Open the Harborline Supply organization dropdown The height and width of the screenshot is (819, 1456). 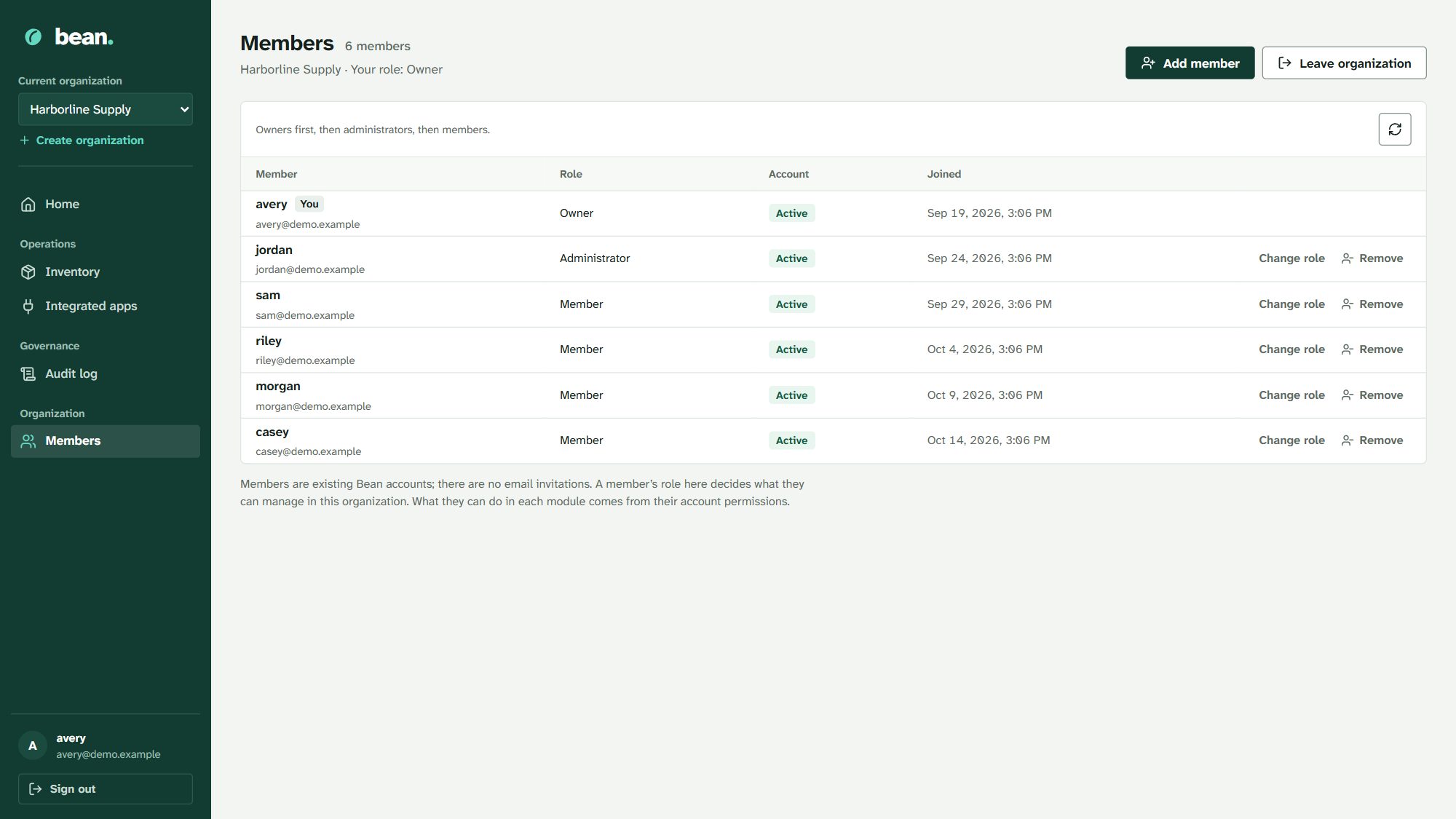click(106, 109)
